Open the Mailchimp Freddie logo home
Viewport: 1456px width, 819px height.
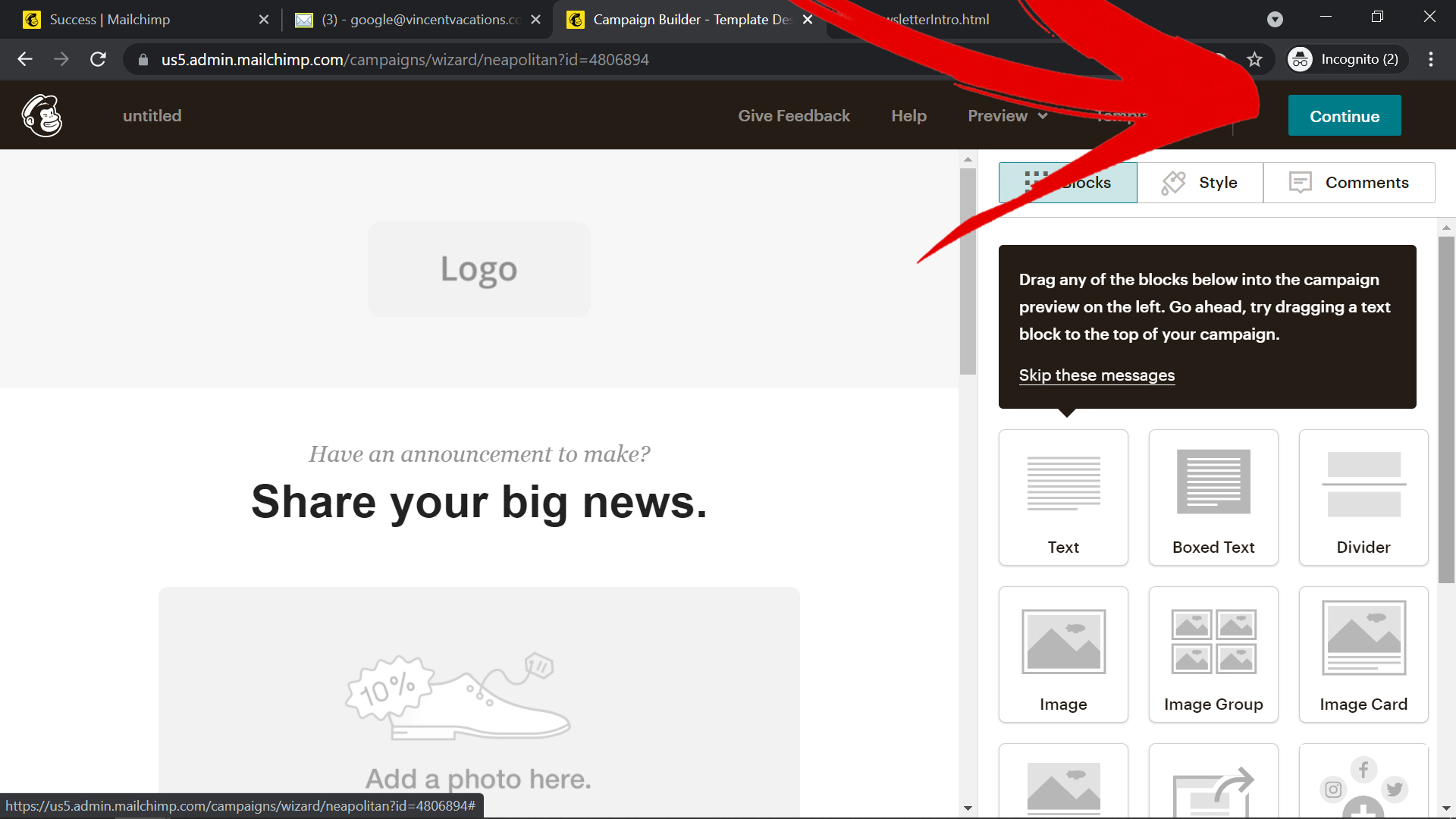tap(42, 115)
